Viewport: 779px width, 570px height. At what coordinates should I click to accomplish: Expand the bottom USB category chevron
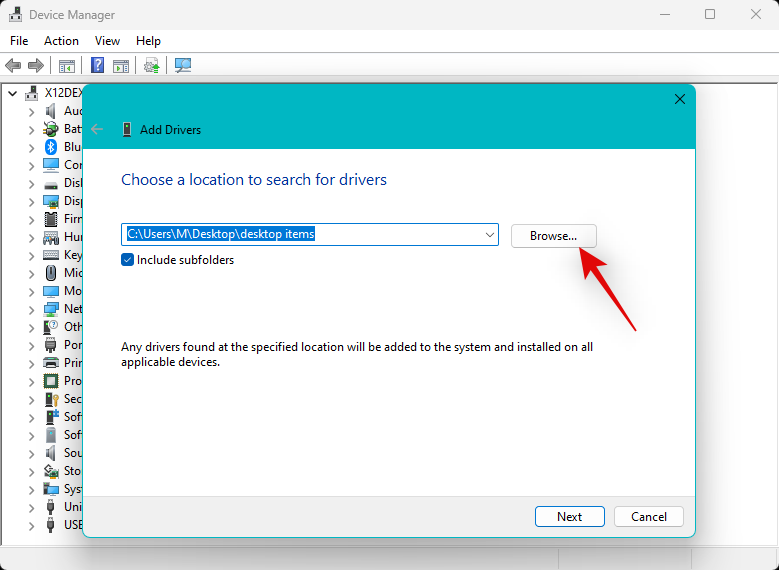tap(31, 525)
